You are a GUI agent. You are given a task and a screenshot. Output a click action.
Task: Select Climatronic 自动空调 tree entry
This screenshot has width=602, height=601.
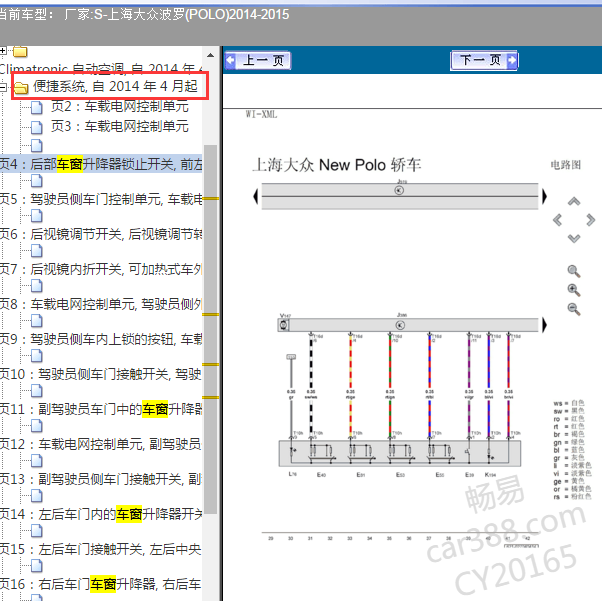(101, 69)
